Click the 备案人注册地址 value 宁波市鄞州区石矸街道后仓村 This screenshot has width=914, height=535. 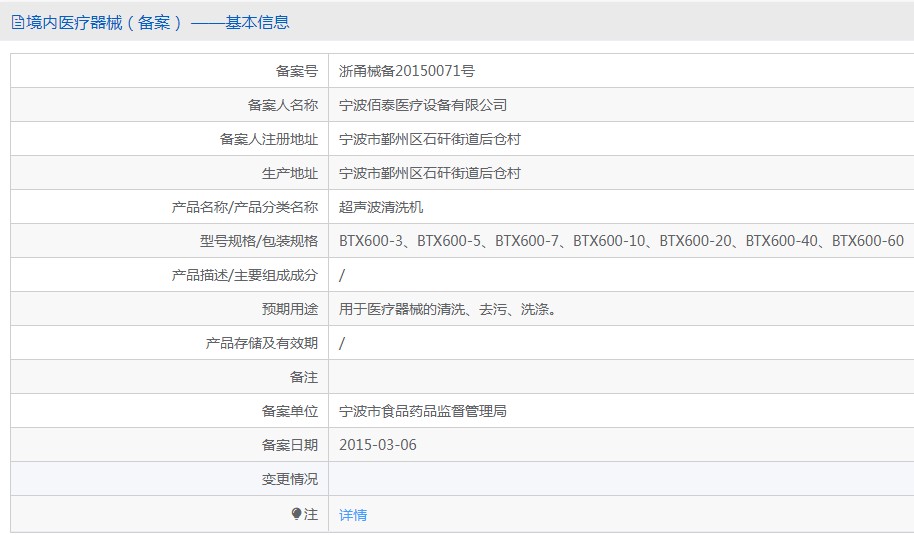click(430, 139)
